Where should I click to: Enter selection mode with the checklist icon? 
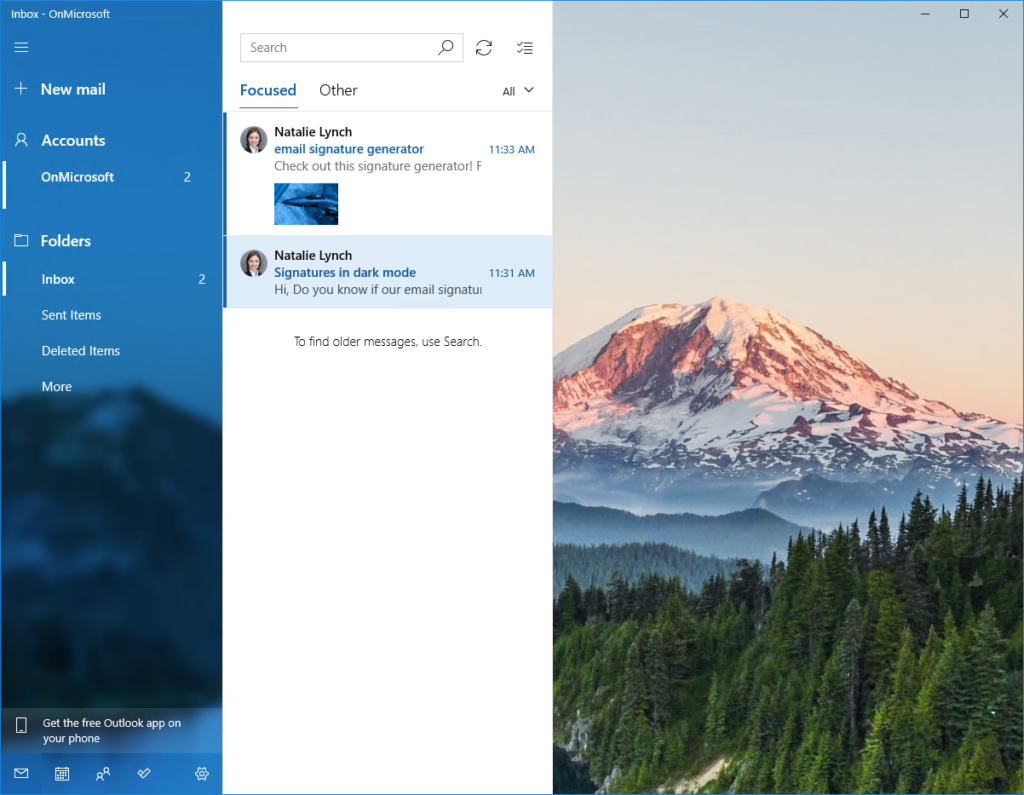point(524,47)
